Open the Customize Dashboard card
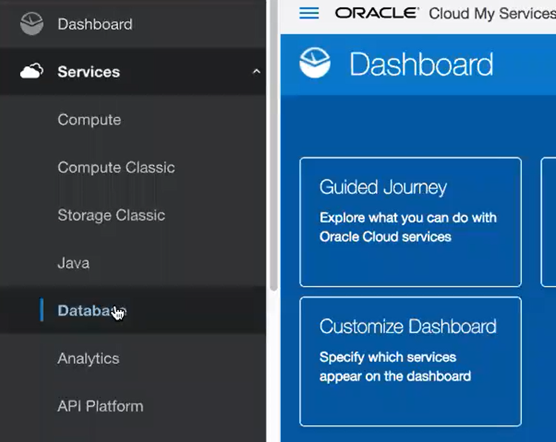The width and height of the screenshot is (556, 442). pos(410,361)
